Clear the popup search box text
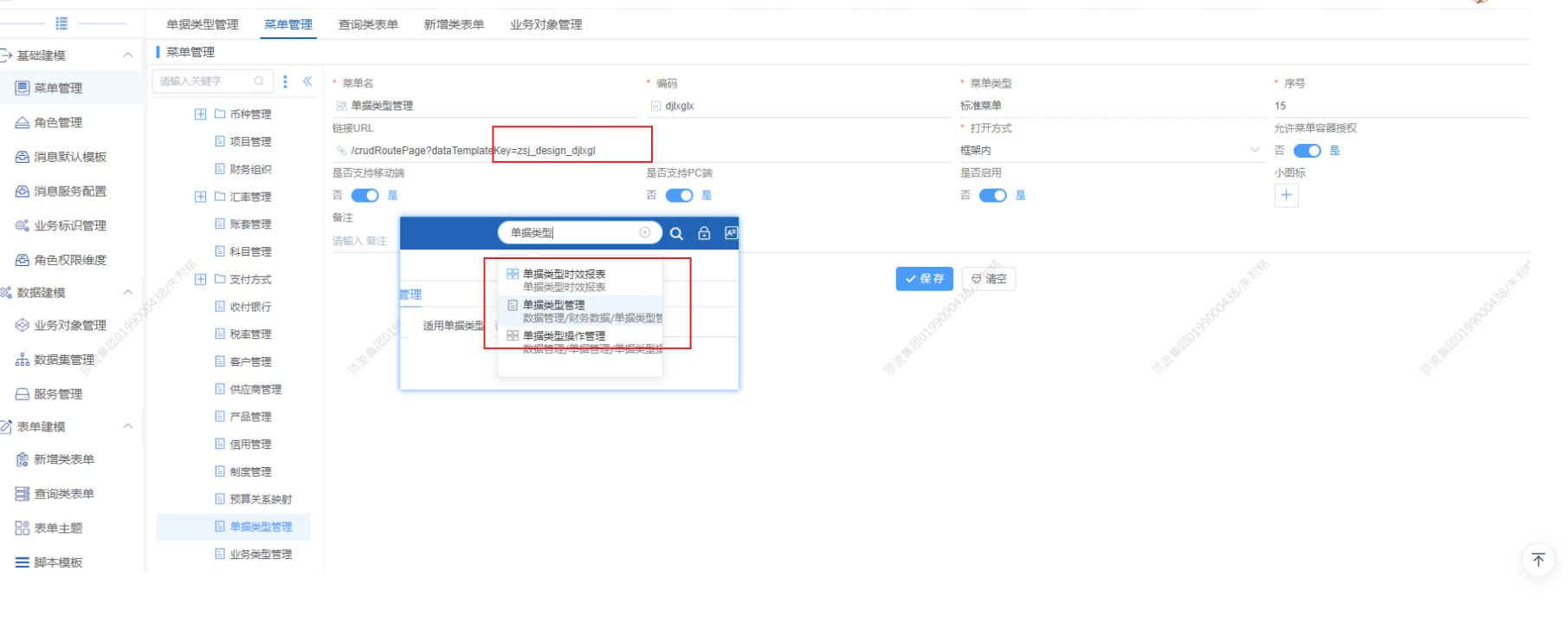The image size is (1568, 636). click(644, 232)
